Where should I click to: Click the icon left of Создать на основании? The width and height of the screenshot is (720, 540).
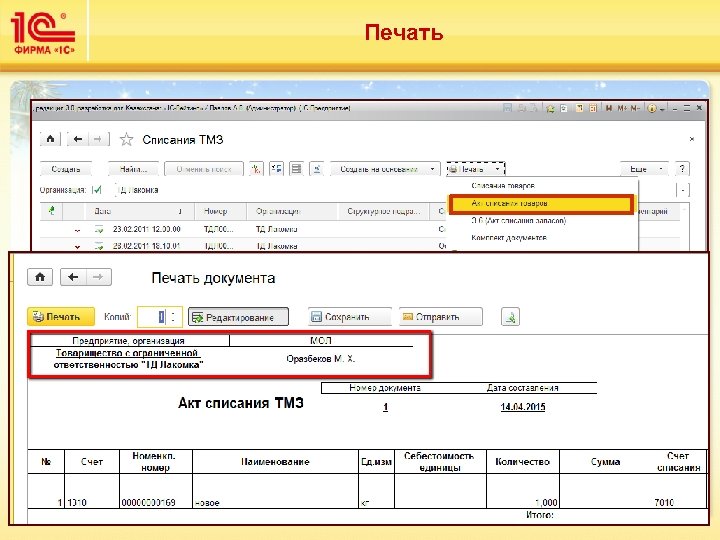(x=317, y=169)
